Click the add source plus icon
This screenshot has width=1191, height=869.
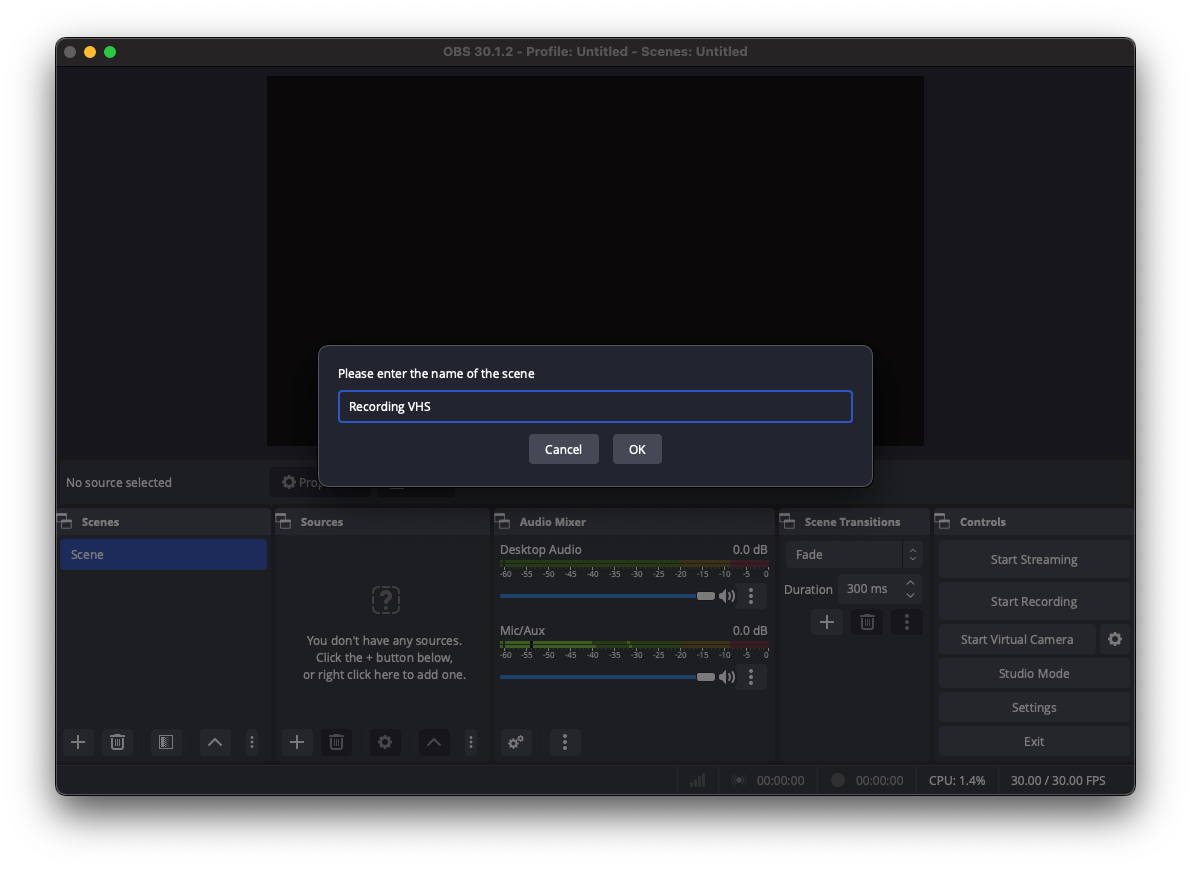pyautogui.click(x=296, y=742)
